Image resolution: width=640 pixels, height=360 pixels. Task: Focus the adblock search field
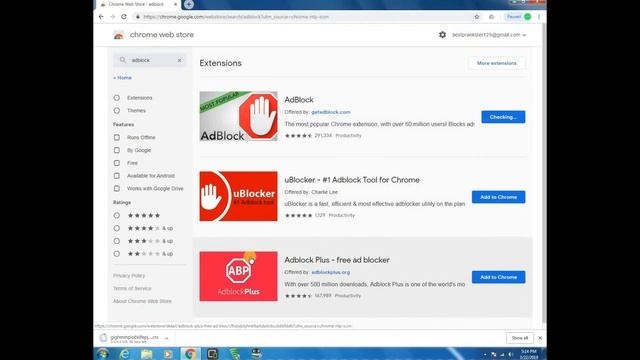pyautogui.click(x=150, y=60)
